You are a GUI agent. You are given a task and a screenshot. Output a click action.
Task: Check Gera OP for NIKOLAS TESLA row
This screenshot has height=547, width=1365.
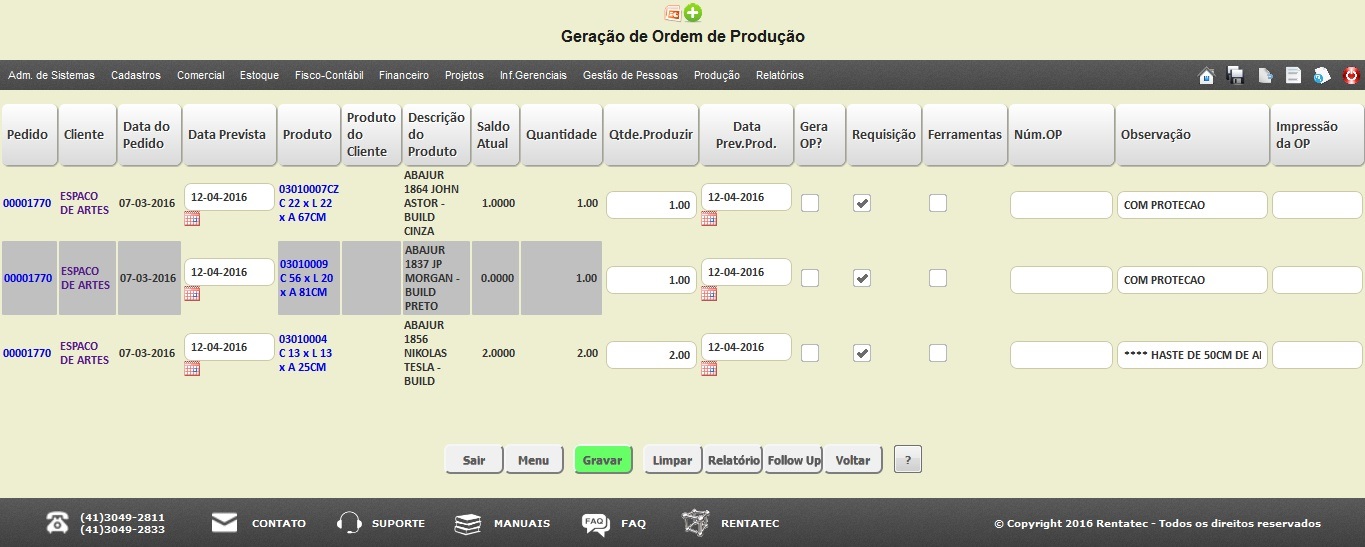tap(810, 353)
